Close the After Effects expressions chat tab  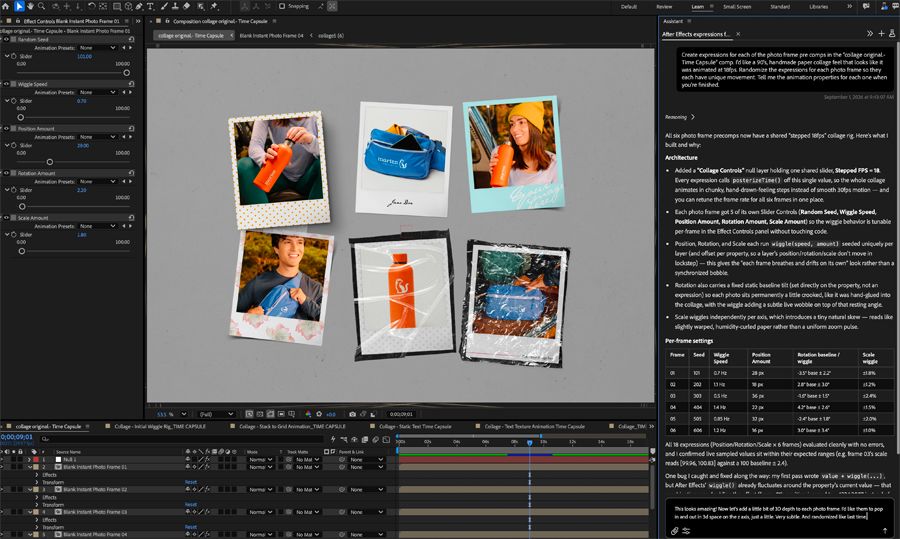pyautogui.click(x=738, y=34)
